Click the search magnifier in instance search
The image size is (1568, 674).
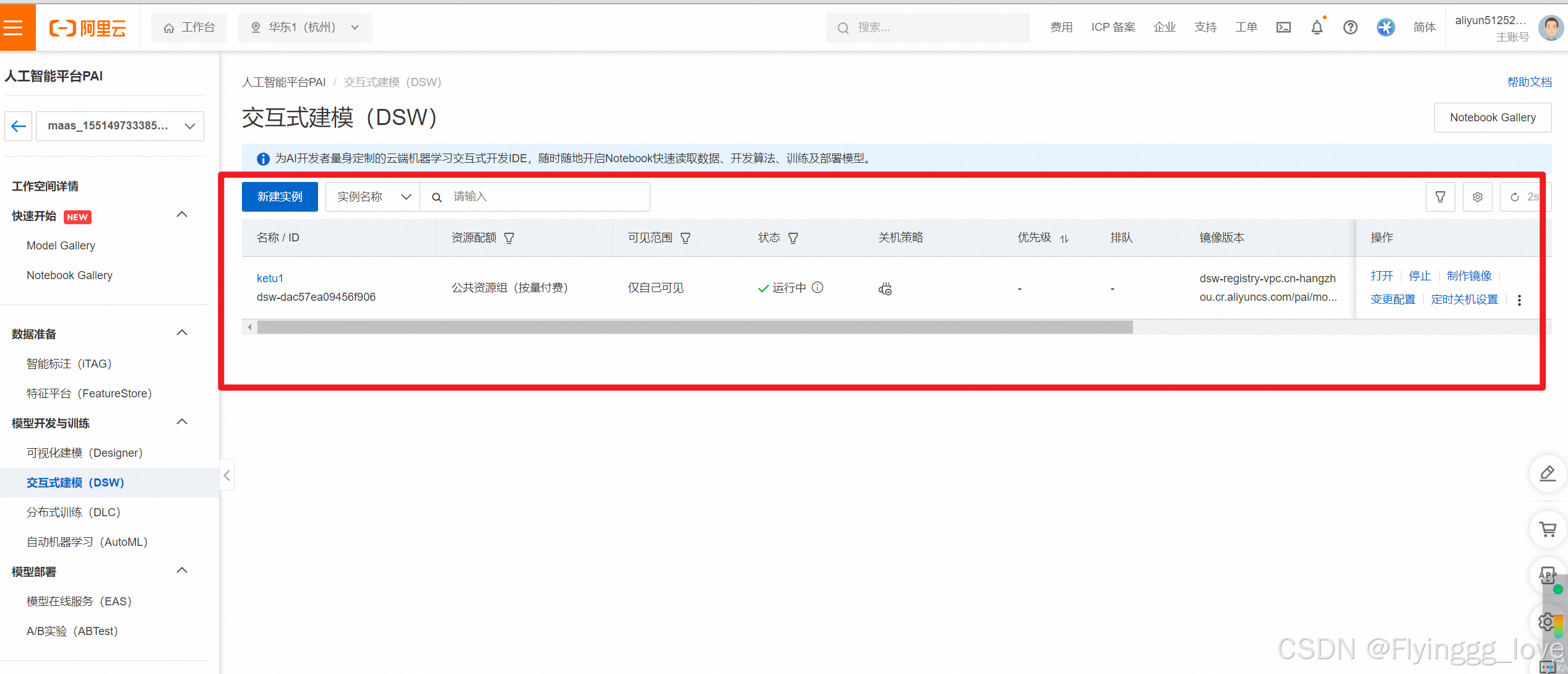pyautogui.click(x=436, y=197)
